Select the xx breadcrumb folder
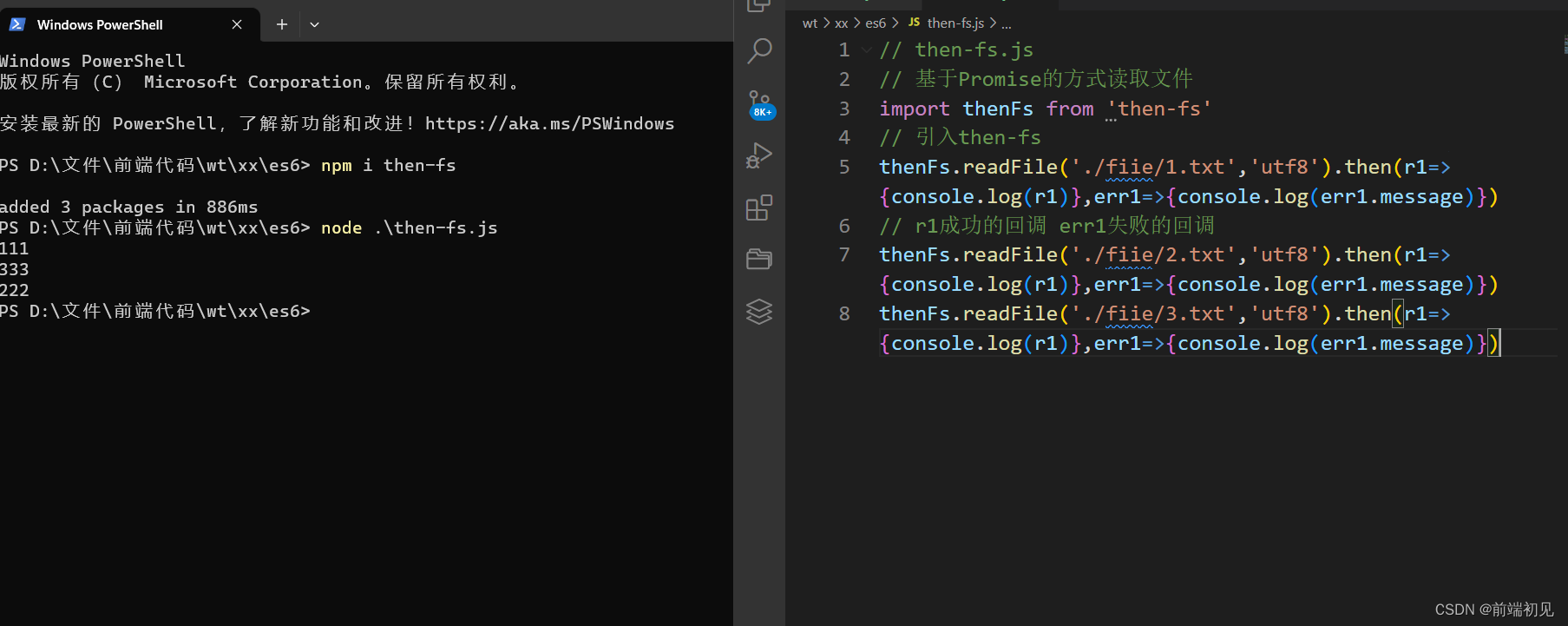This screenshot has height=626, width=1568. pyautogui.click(x=841, y=23)
